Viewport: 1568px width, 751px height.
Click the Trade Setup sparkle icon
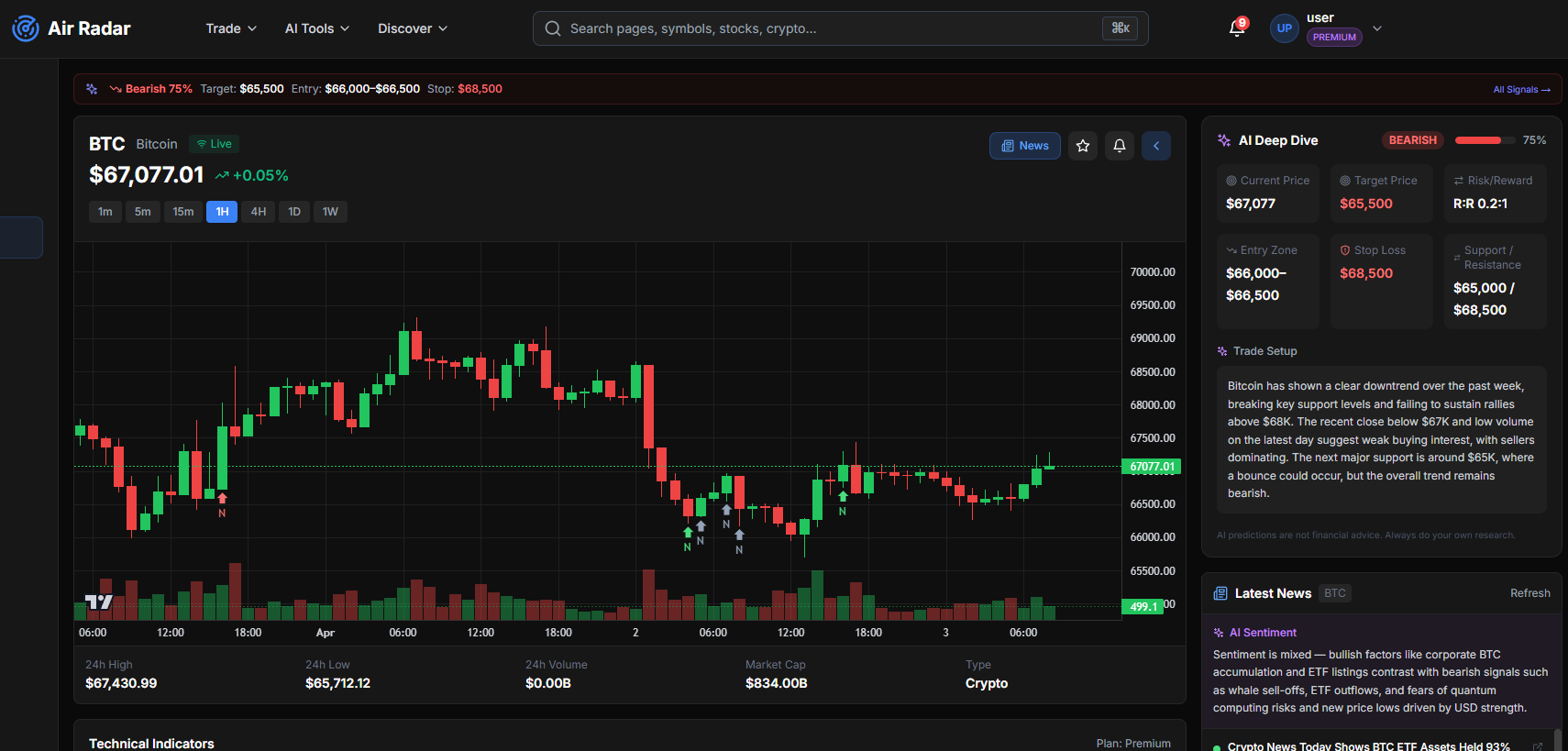(1222, 351)
